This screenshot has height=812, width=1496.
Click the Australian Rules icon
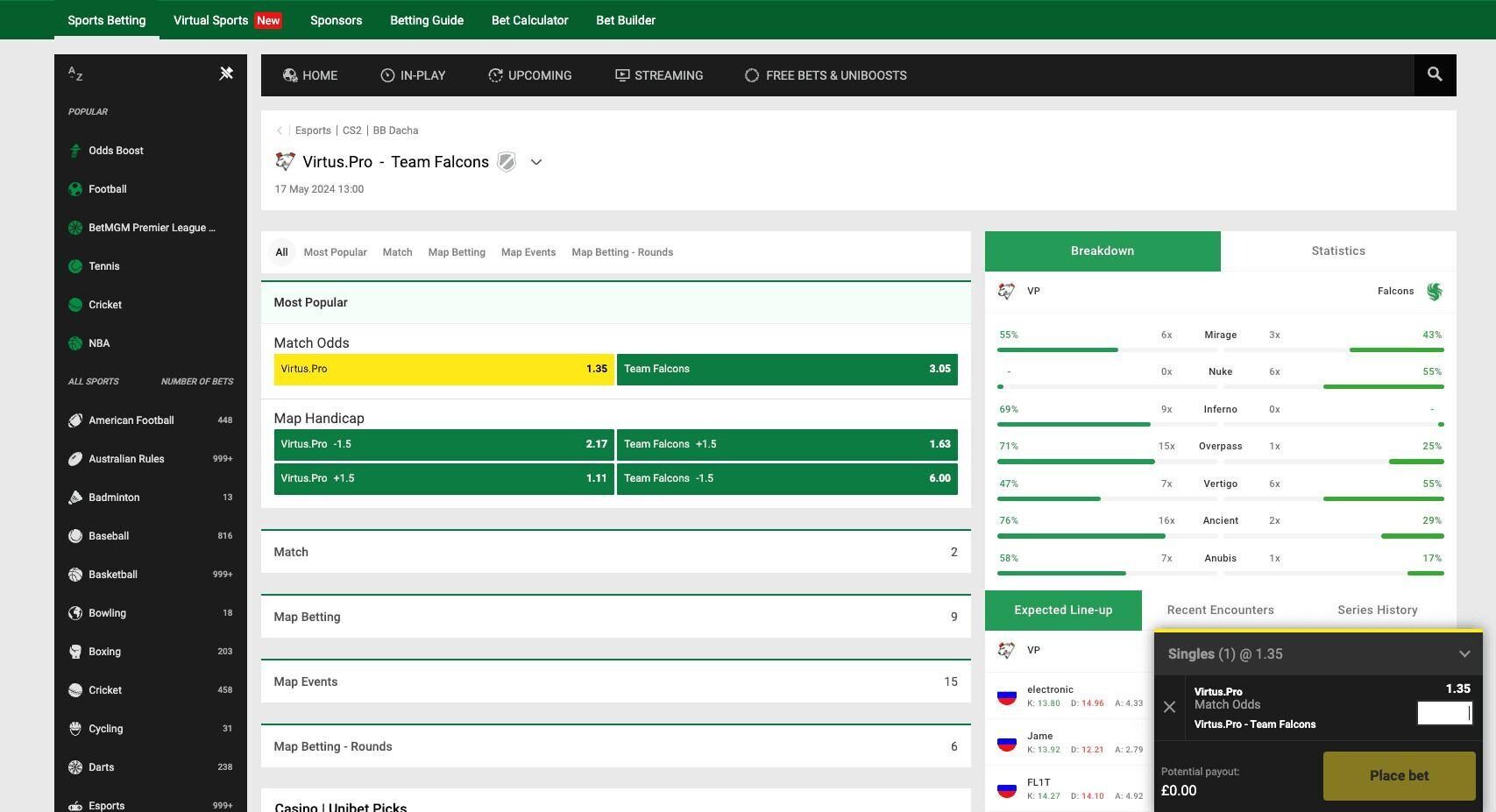click(75, 459)
